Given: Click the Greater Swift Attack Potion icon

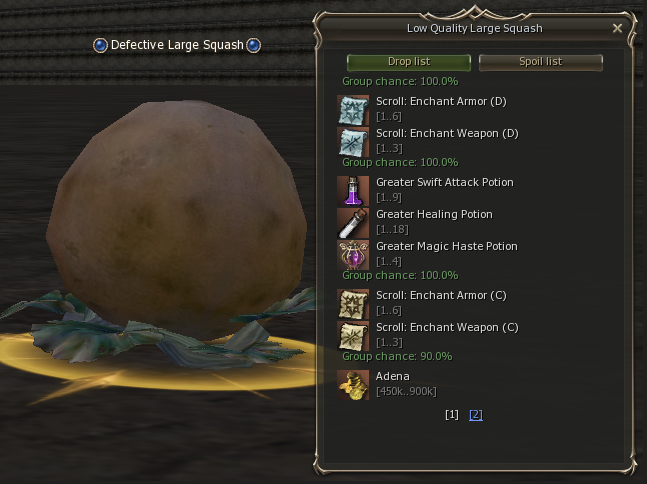Looking at the screenshot, I should [353, 191].
